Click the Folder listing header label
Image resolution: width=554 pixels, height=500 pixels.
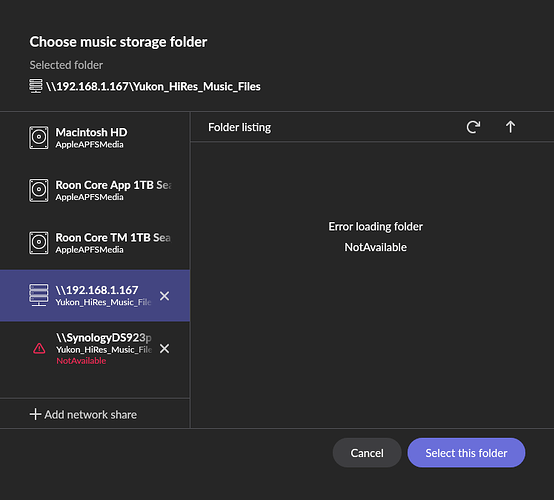point(240,127)
